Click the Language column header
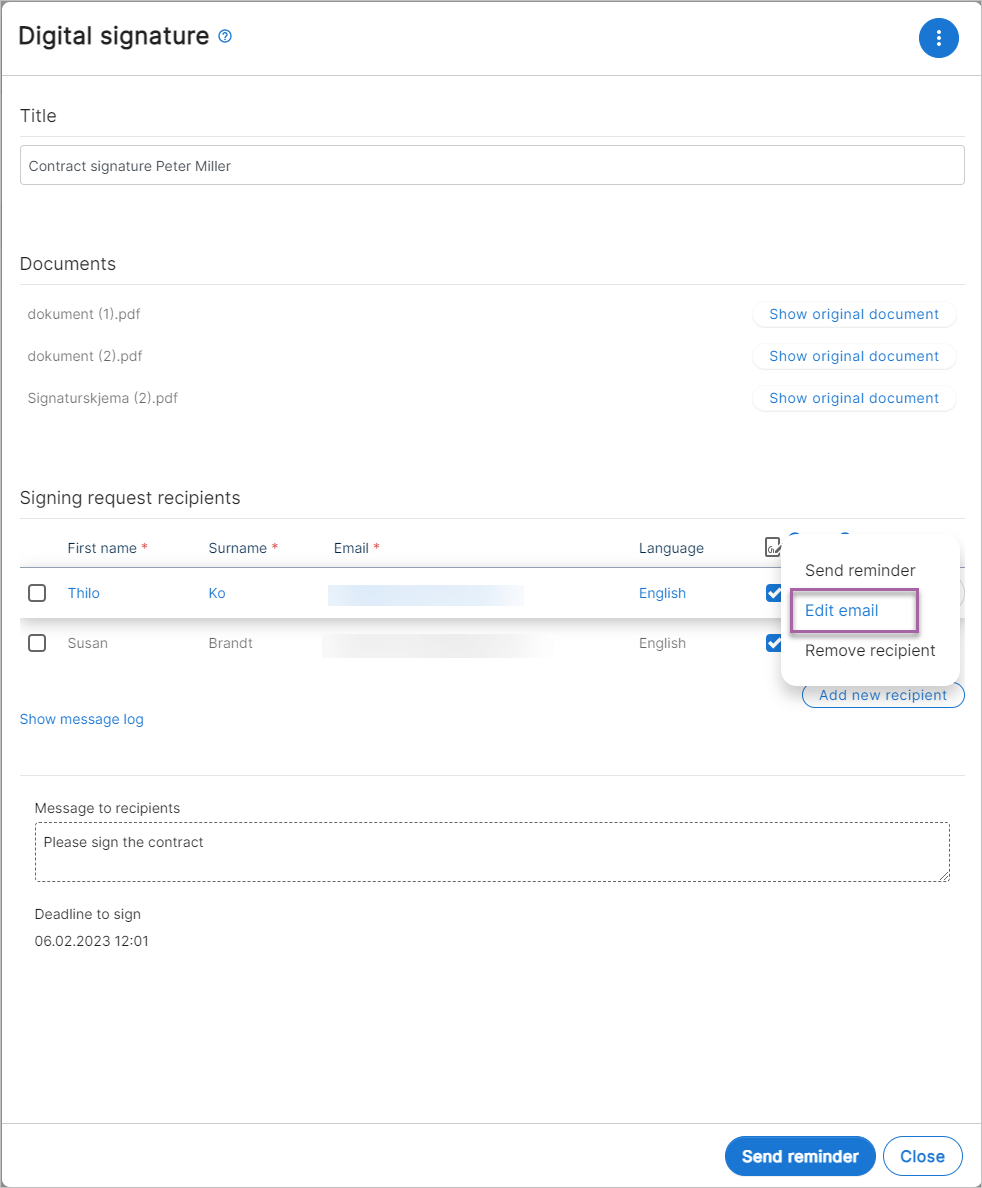Screen dimensions: 982x1188 point(671,548)
